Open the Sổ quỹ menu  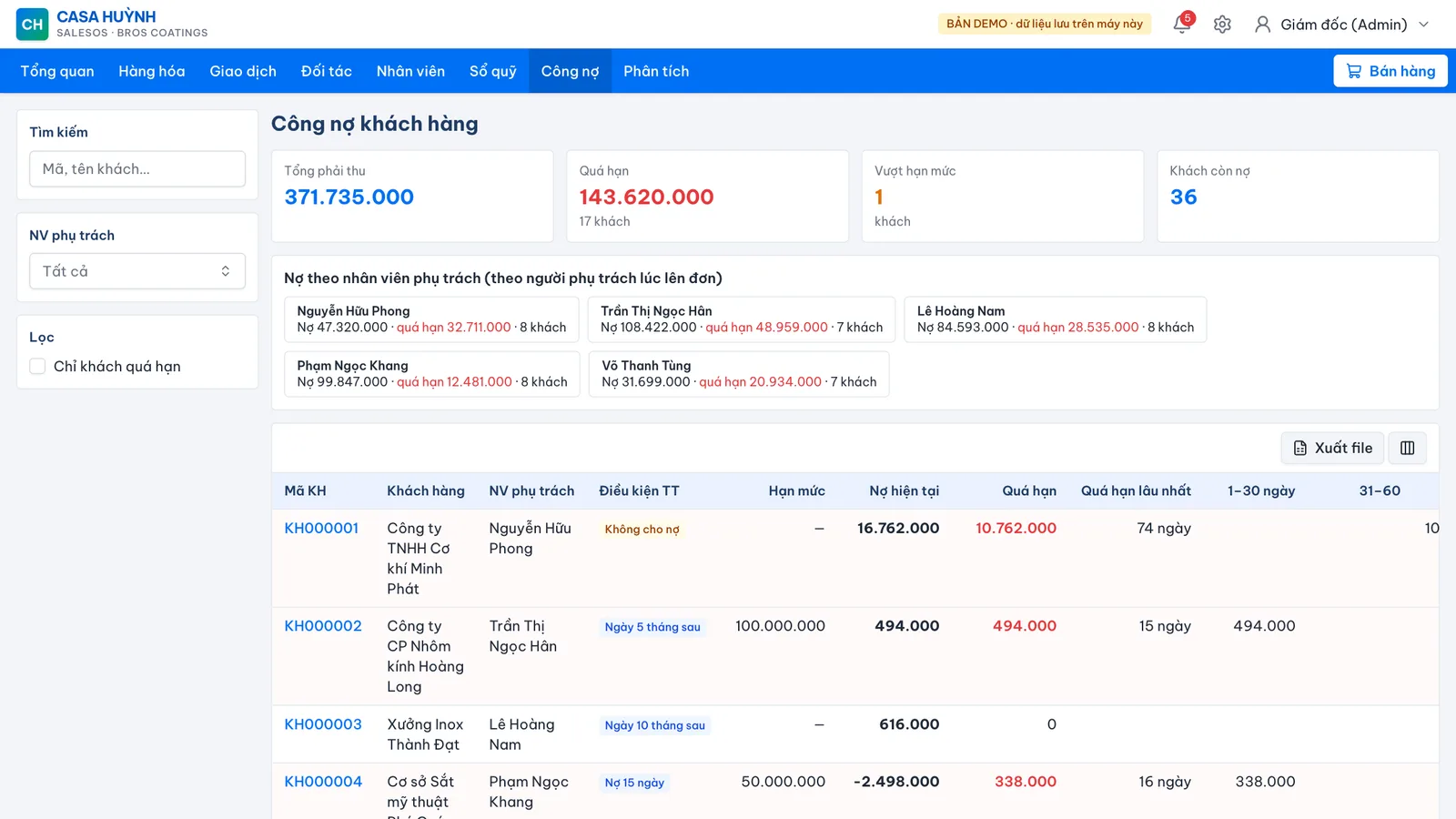click(x=493, y=71)
